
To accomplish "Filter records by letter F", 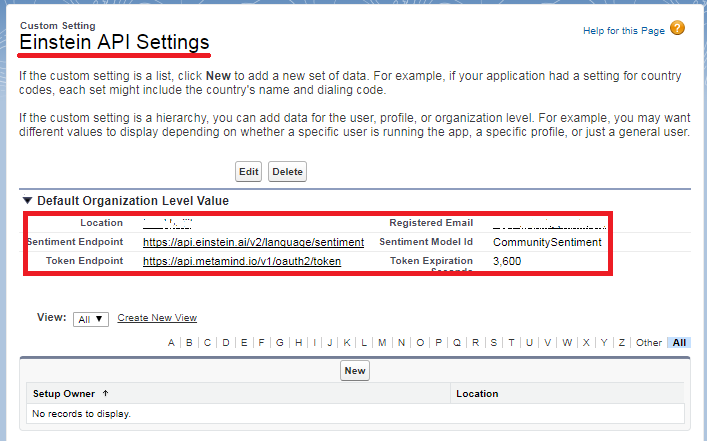I will tap(262, 343).
